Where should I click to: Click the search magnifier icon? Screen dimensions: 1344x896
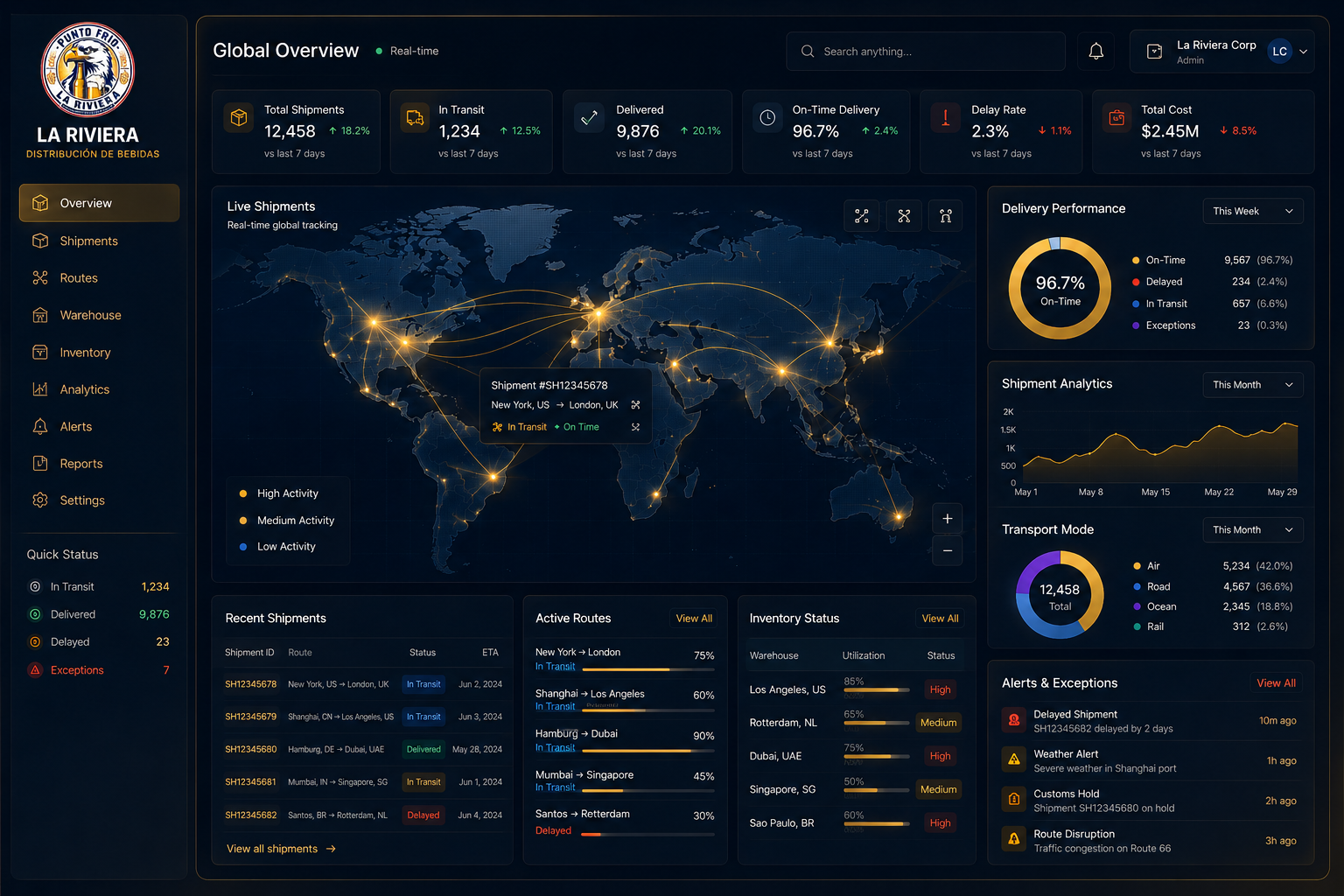click(808, 52)
